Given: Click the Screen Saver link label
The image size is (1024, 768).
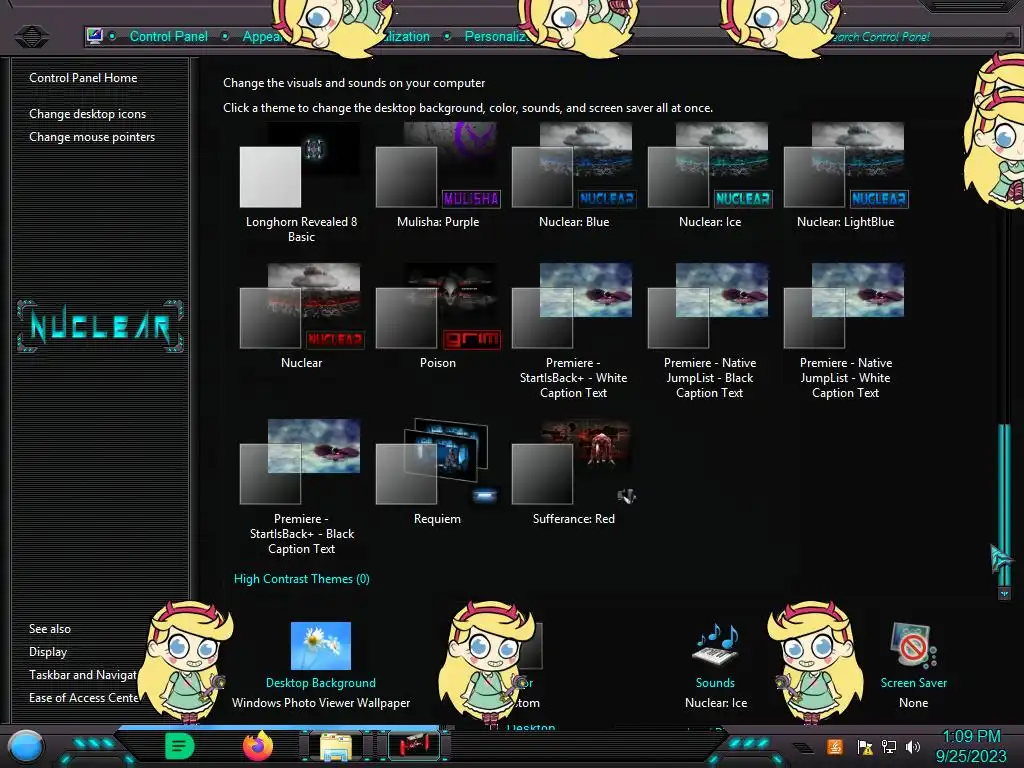Looking at the screenshot, I should 914,682.
